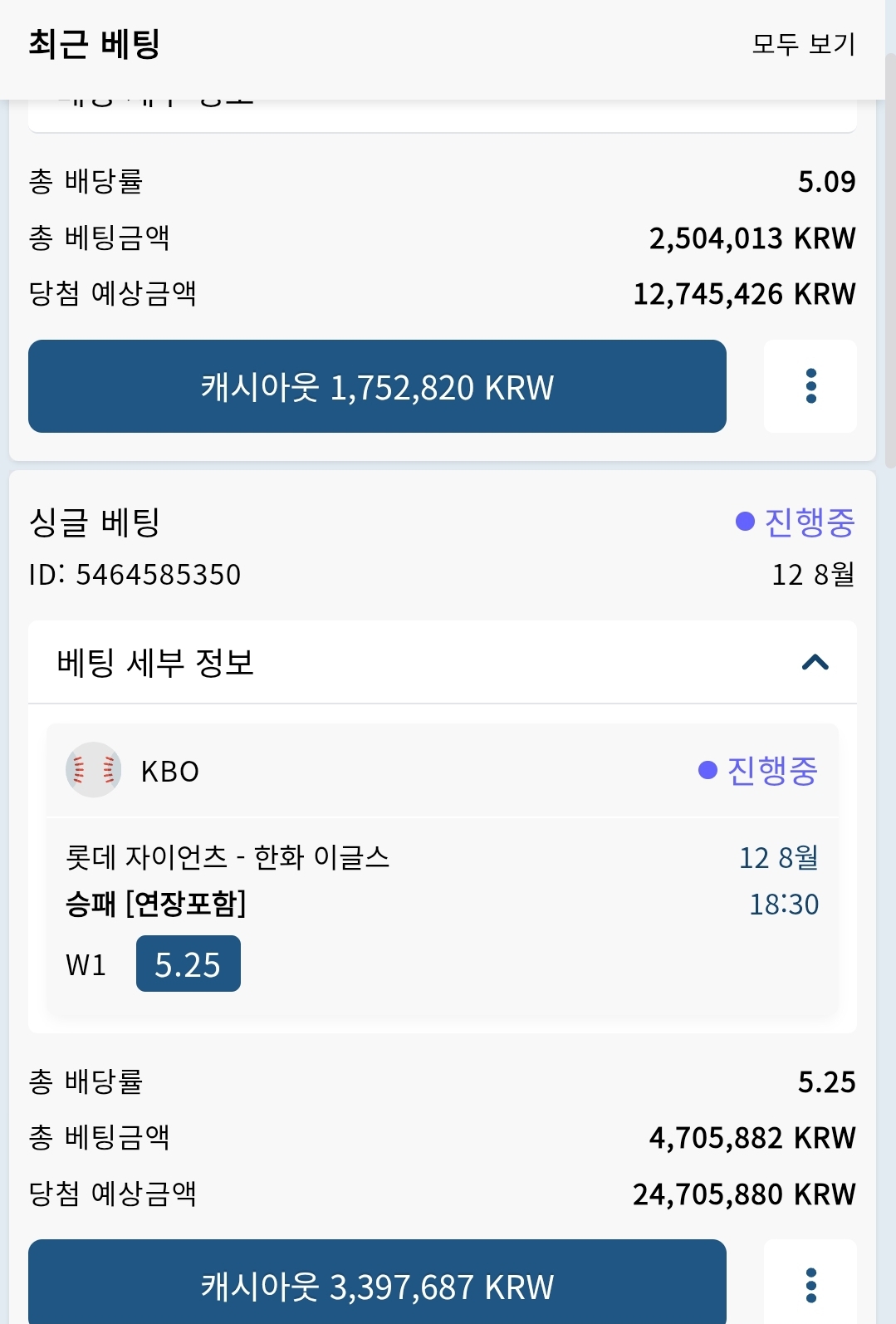
Task: Click the 진행중 status dot in KBO row
Action: [x=707, y=771]
